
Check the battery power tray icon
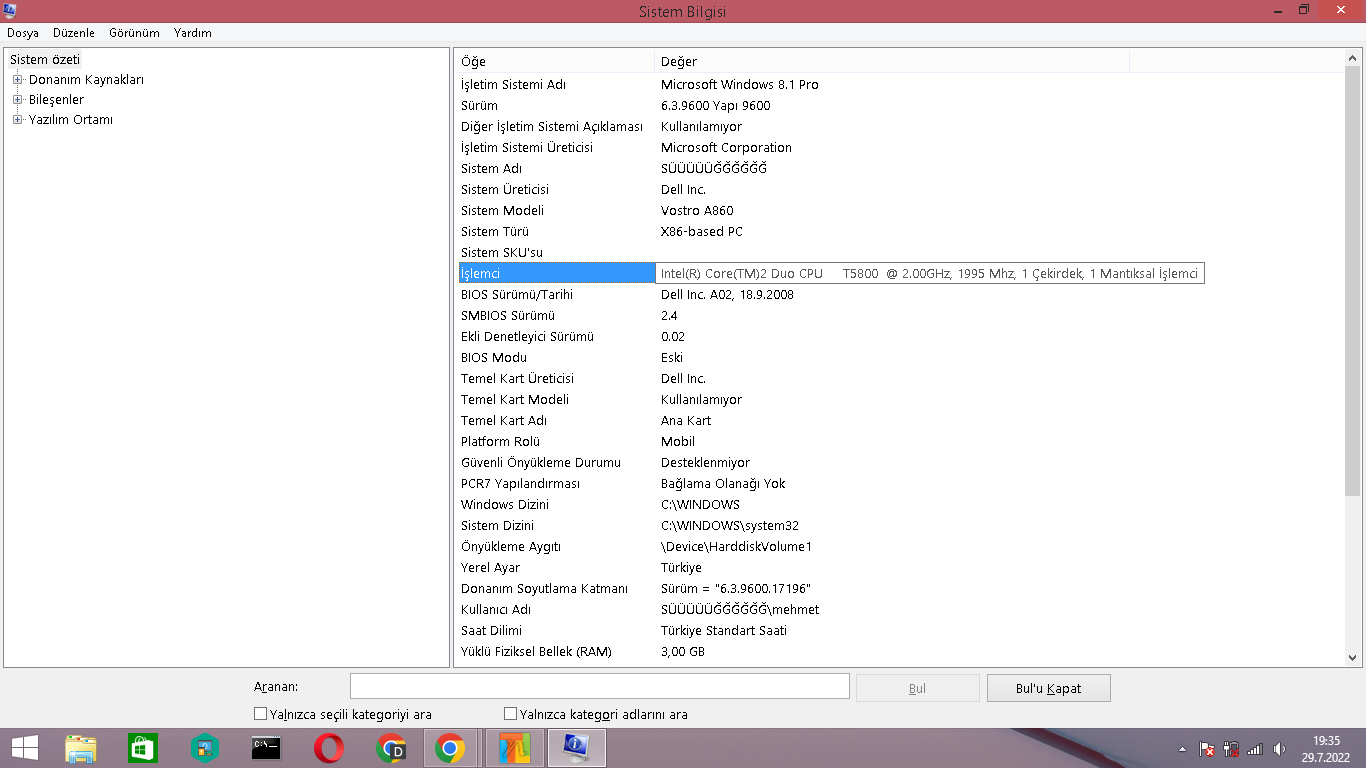1231,749
